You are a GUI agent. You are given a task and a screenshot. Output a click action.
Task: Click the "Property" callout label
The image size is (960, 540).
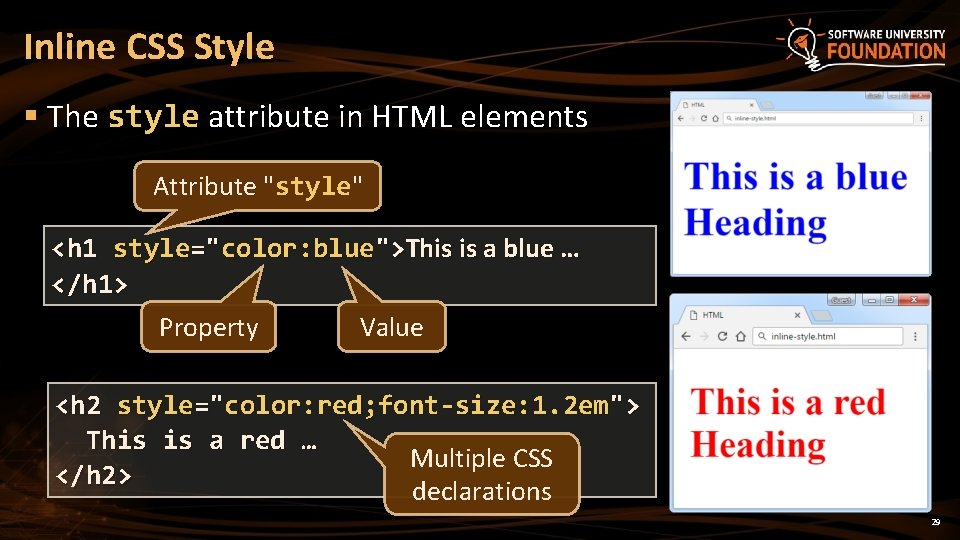tap(209, 327)
